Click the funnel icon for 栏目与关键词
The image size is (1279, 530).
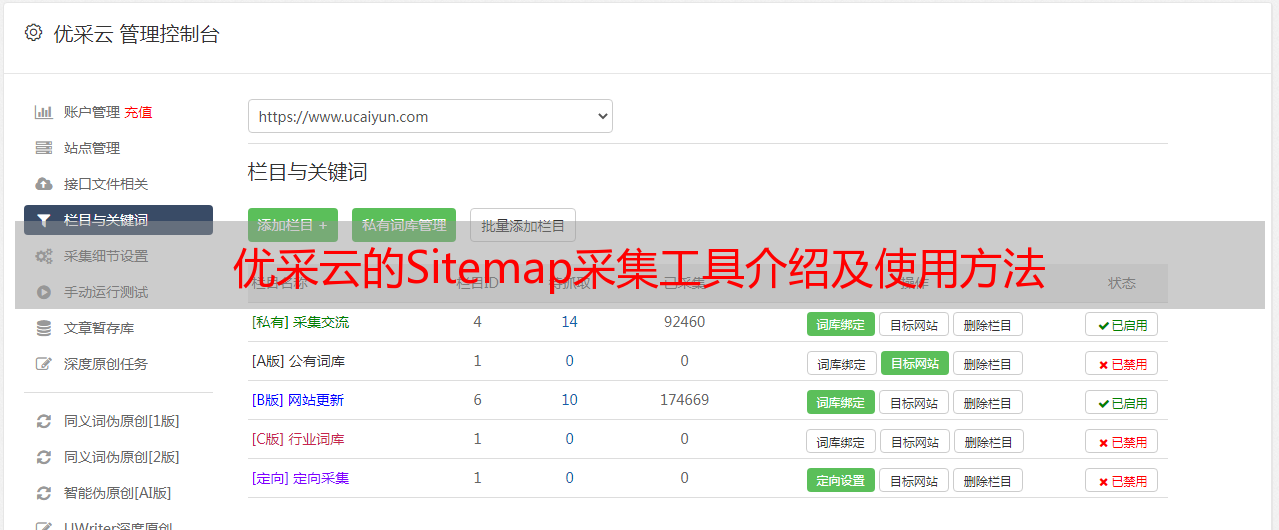tap(43, 220)
